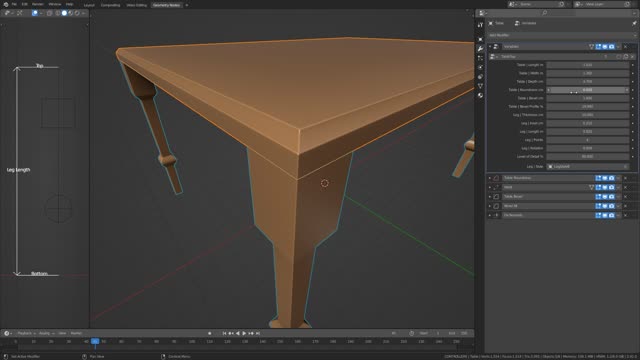Open Variables modifier extra options arrow
Viewport: 640px width, 360px height.
pyautogui.click(x=618, y=47)
